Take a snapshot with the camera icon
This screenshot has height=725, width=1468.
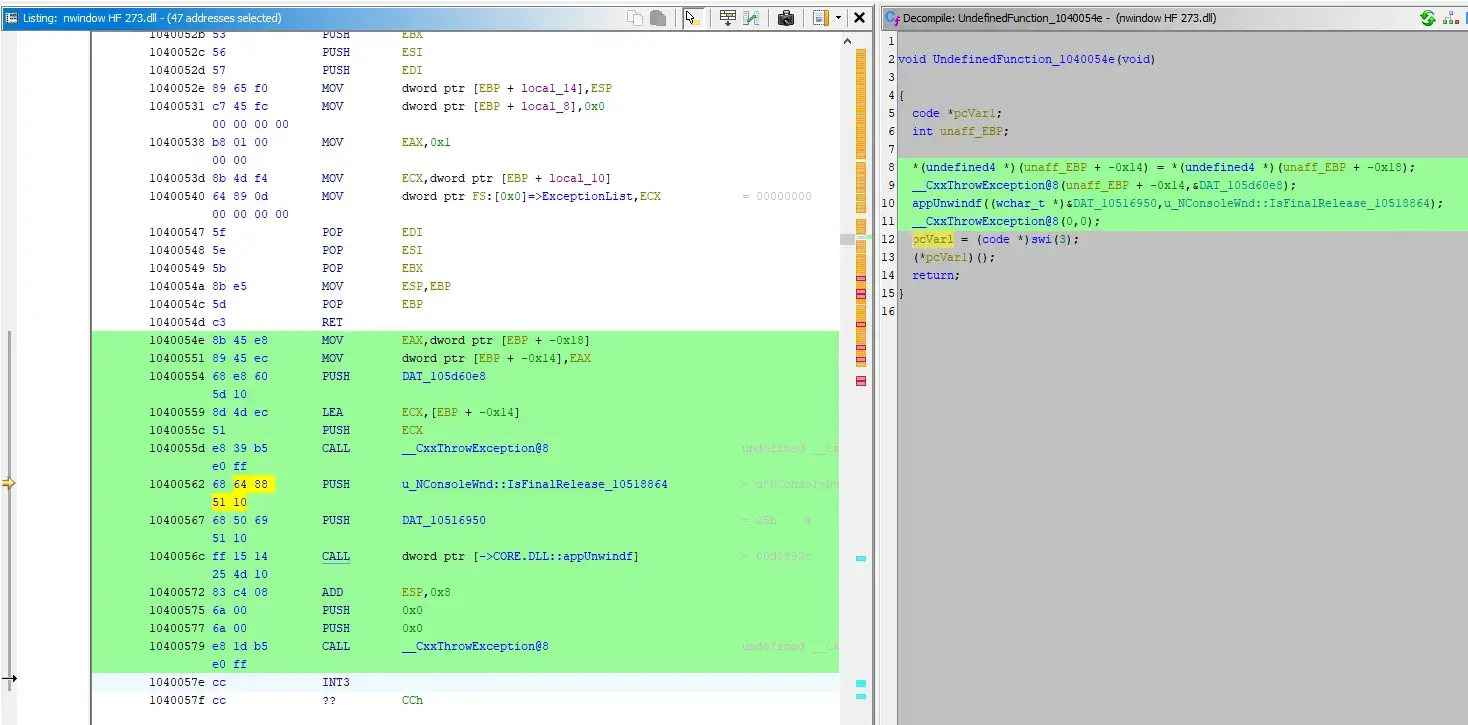(786, 18)
